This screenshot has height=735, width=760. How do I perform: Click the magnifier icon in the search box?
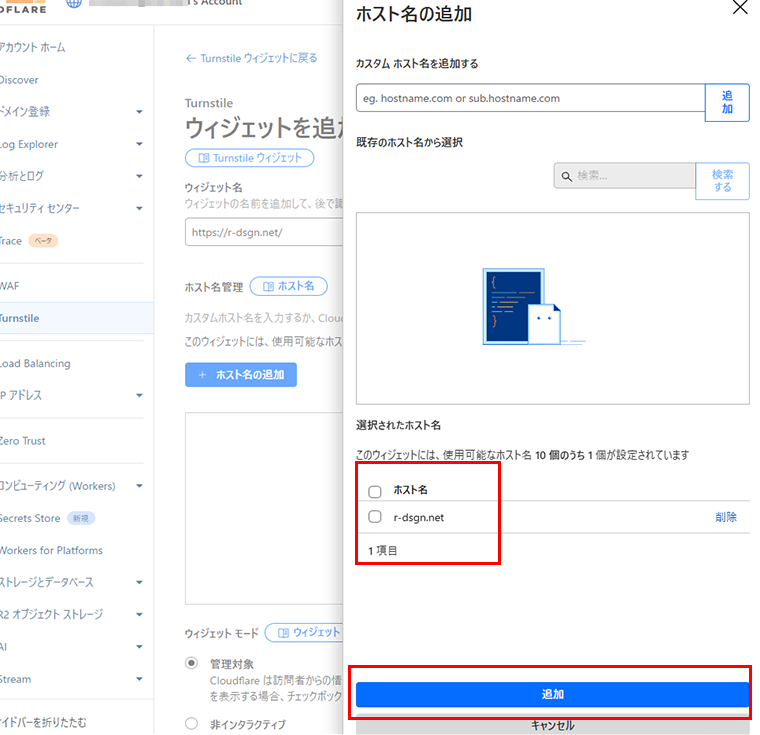point(566,176)
